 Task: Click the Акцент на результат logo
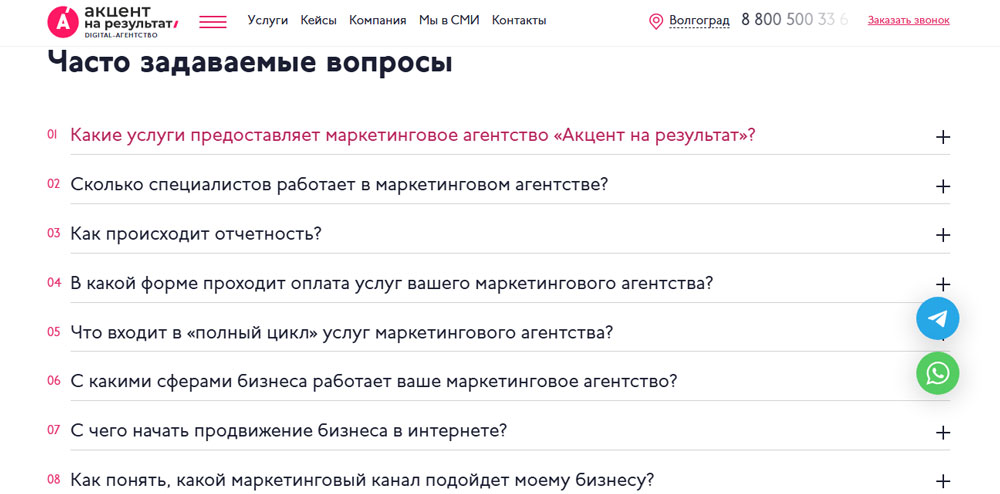pos(112,21)
